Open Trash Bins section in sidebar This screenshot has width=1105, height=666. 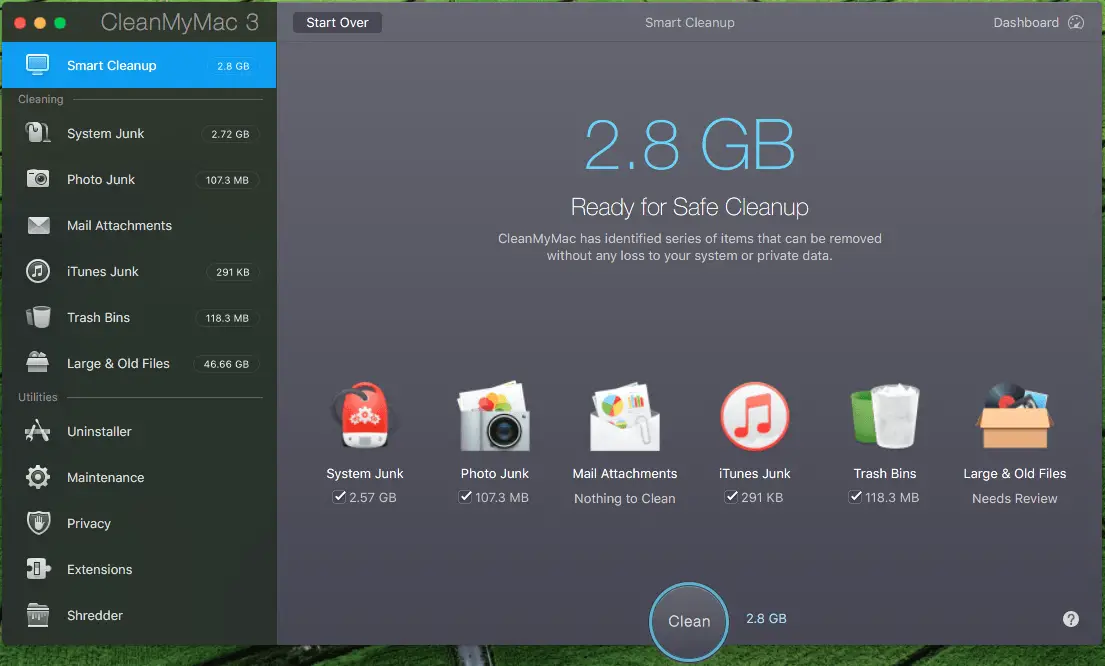point(139,317)
